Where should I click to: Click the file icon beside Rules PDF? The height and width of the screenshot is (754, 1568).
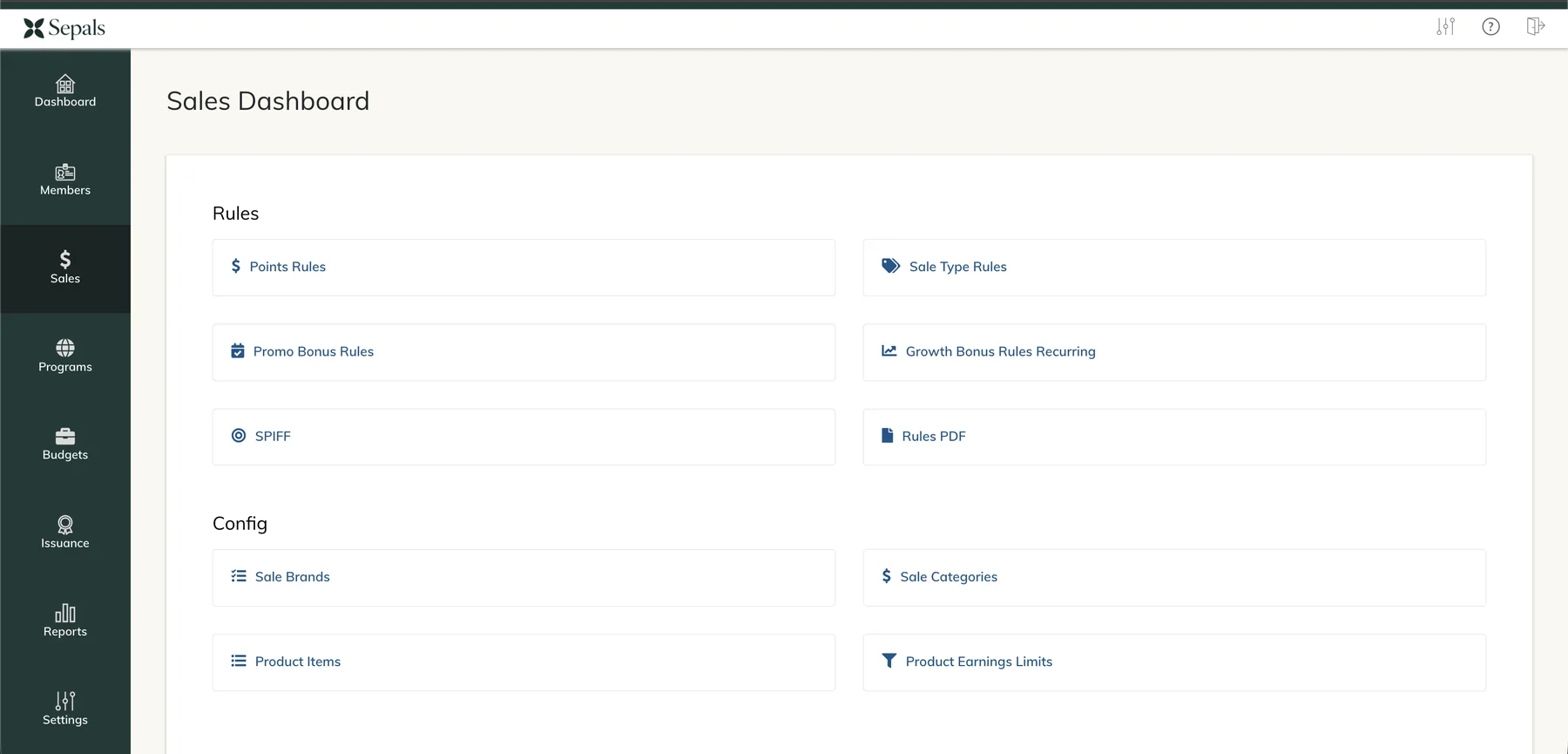click(887, 436)
